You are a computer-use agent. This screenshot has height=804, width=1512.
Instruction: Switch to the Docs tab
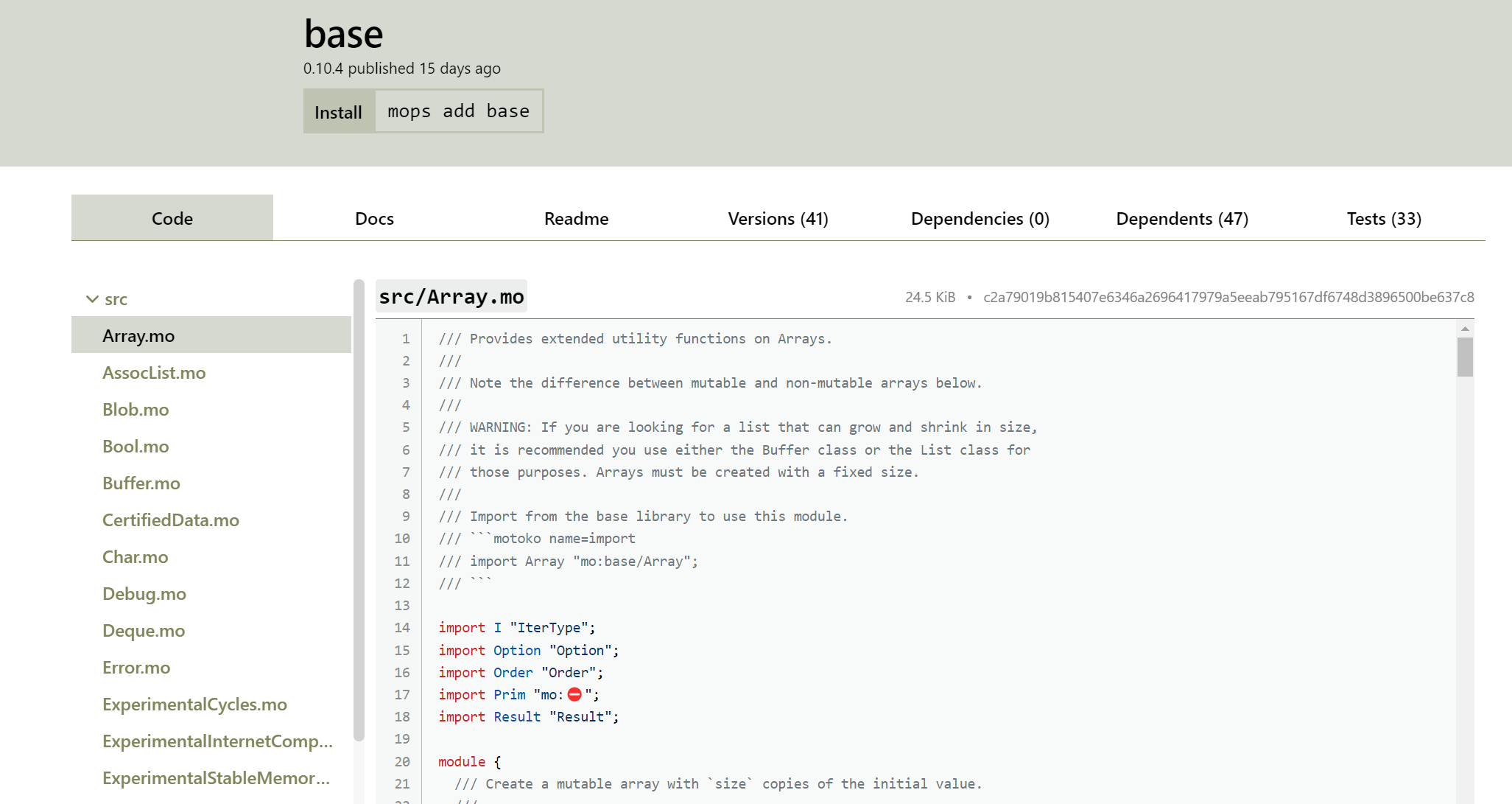(x=374, y=219)
